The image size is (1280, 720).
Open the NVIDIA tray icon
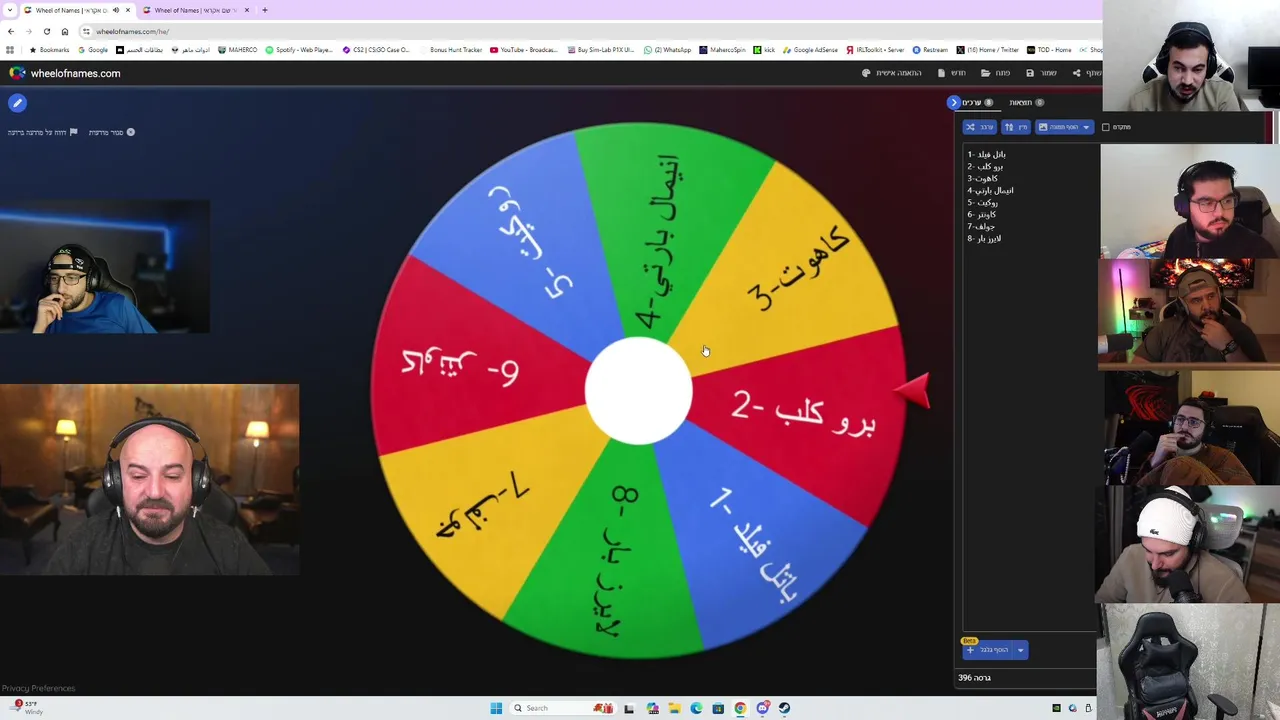[1056, 708]
